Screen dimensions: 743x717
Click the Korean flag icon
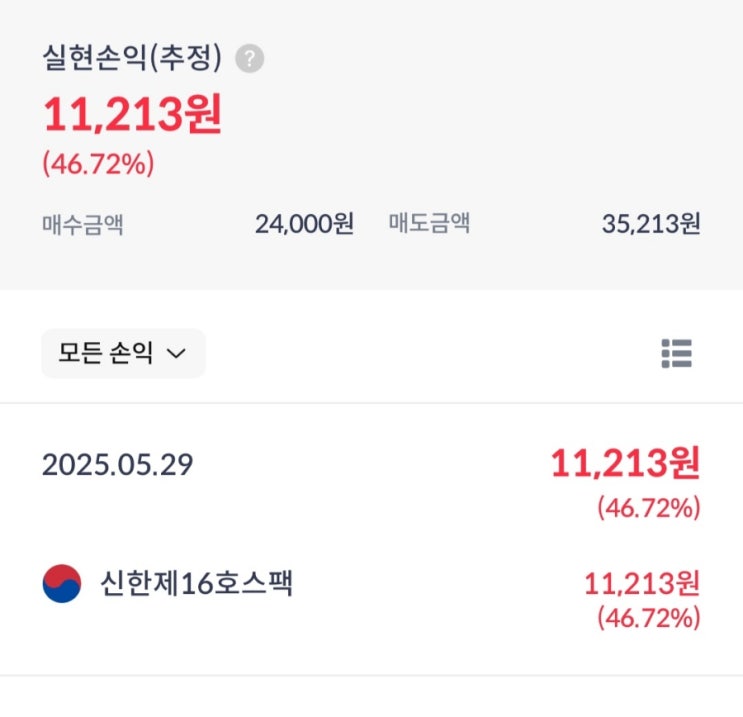pyautogui.click(x=62, y=583)
